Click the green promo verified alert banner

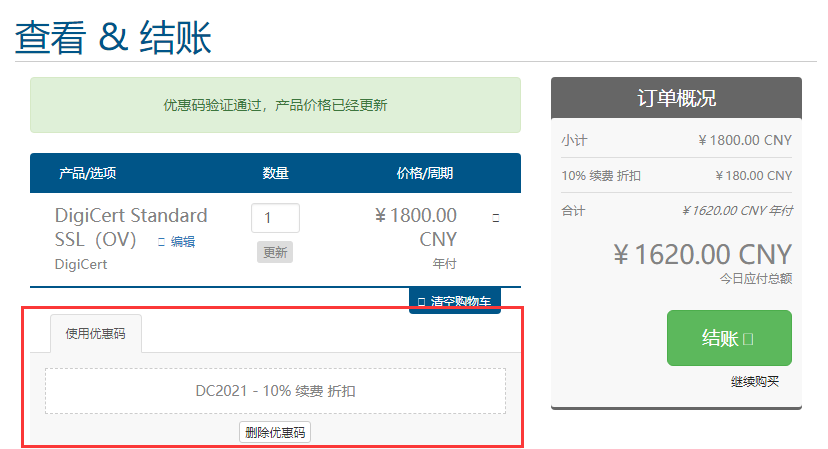[x=275, y=105]
